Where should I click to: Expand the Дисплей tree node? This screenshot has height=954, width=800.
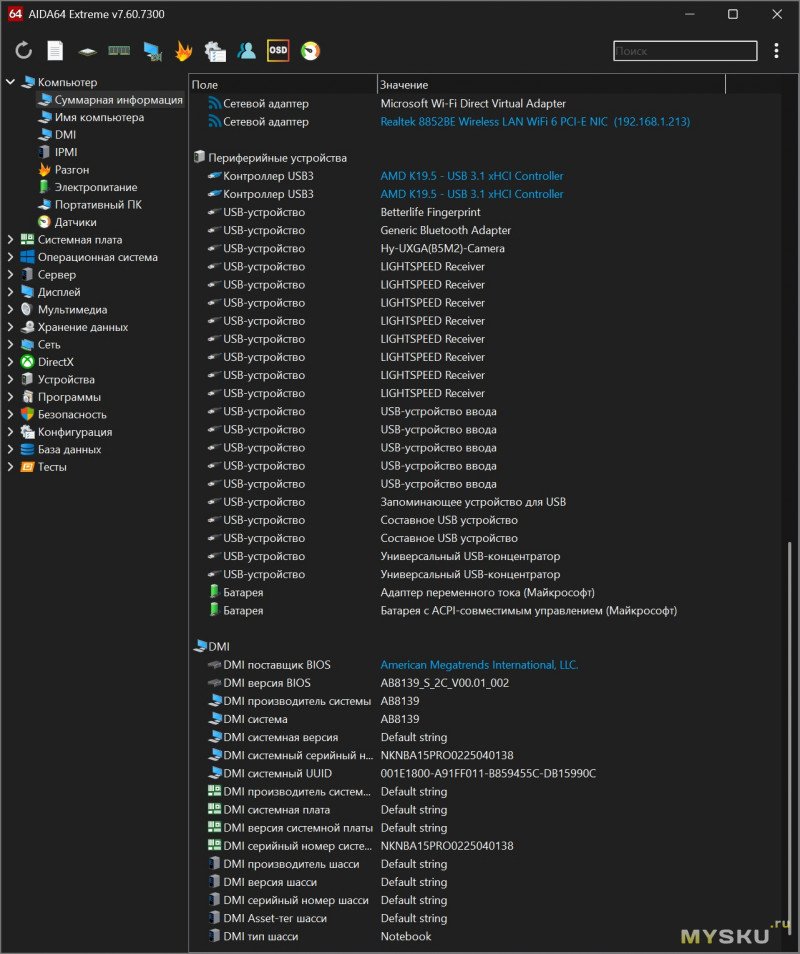point(10,292)
